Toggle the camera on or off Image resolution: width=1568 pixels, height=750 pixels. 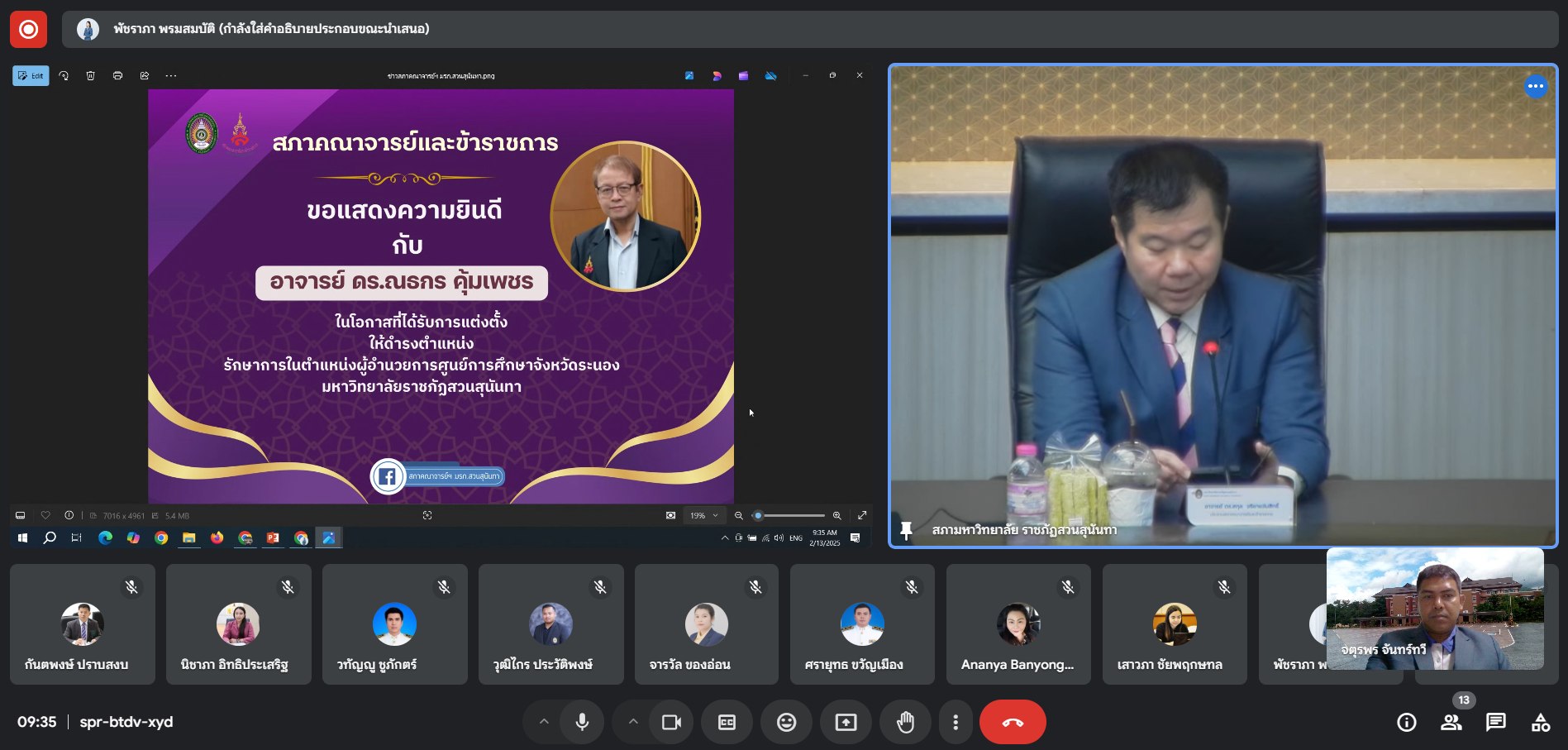[x=671, y=722]
